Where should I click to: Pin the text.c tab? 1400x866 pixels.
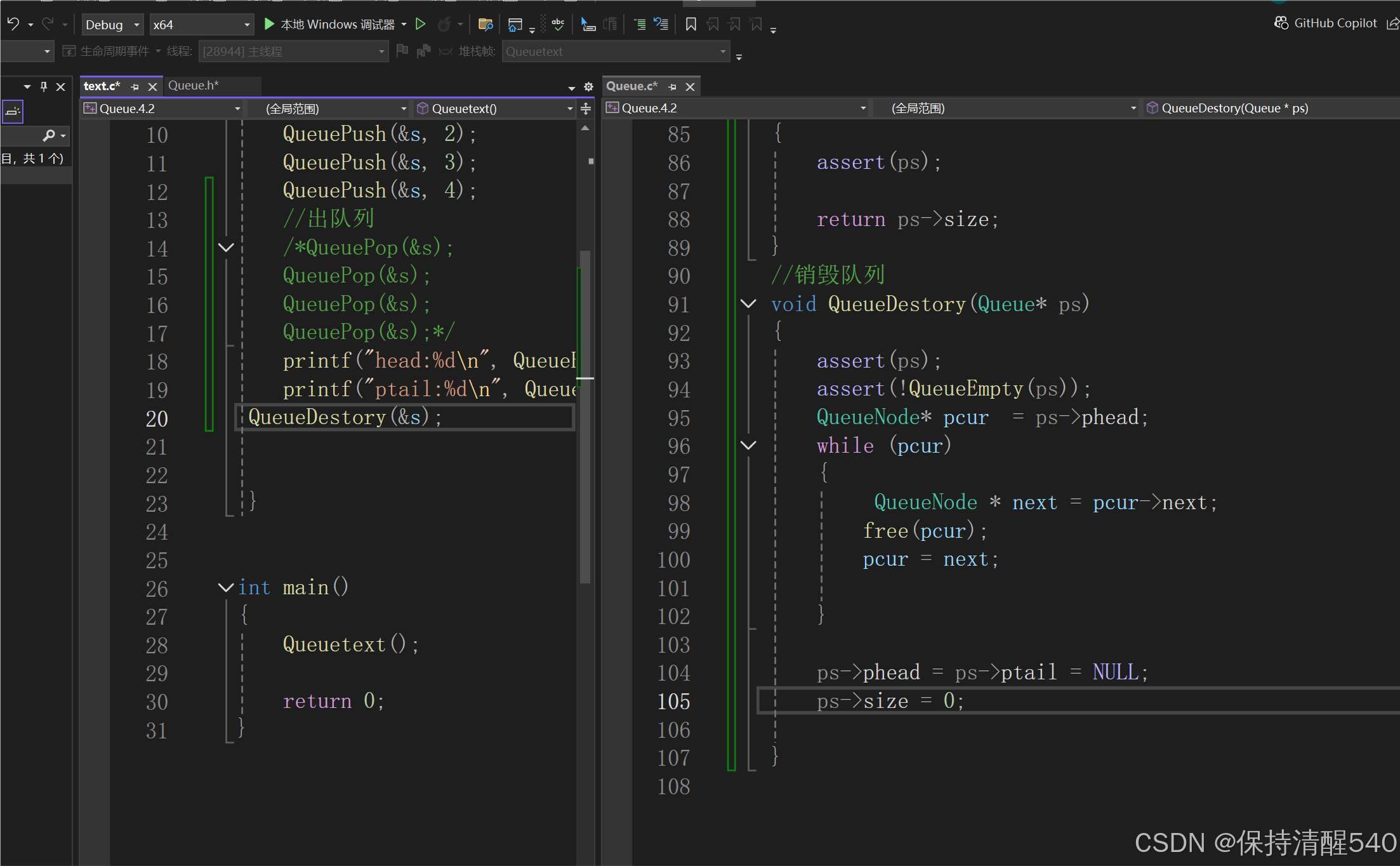[135, 86]
